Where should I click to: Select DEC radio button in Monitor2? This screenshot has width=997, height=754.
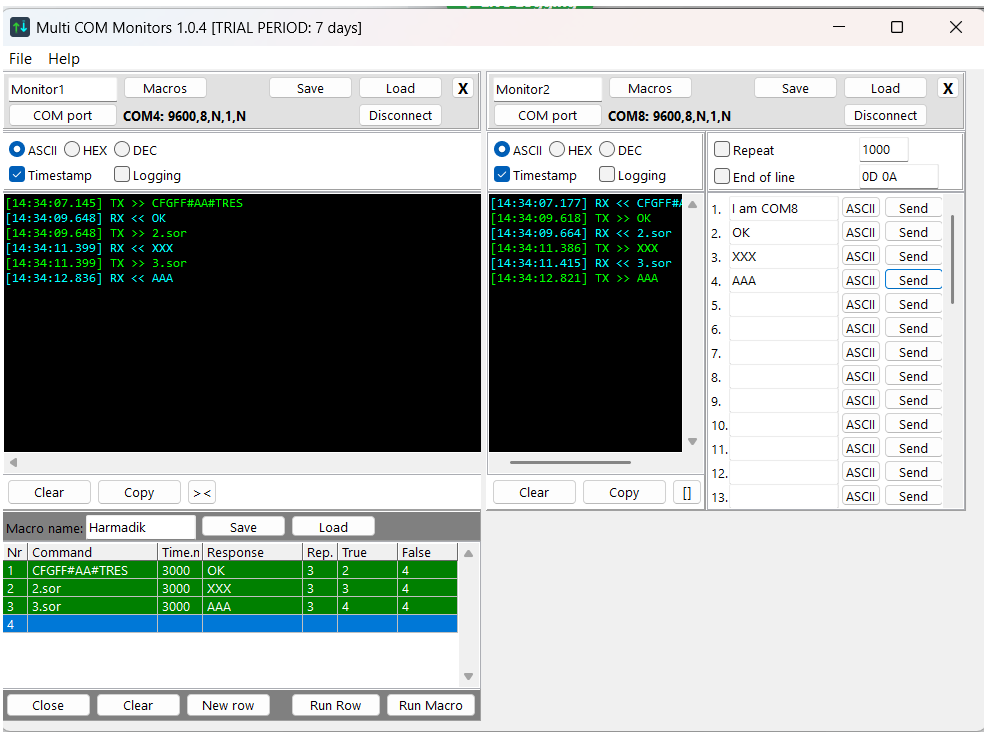[607, 150]
